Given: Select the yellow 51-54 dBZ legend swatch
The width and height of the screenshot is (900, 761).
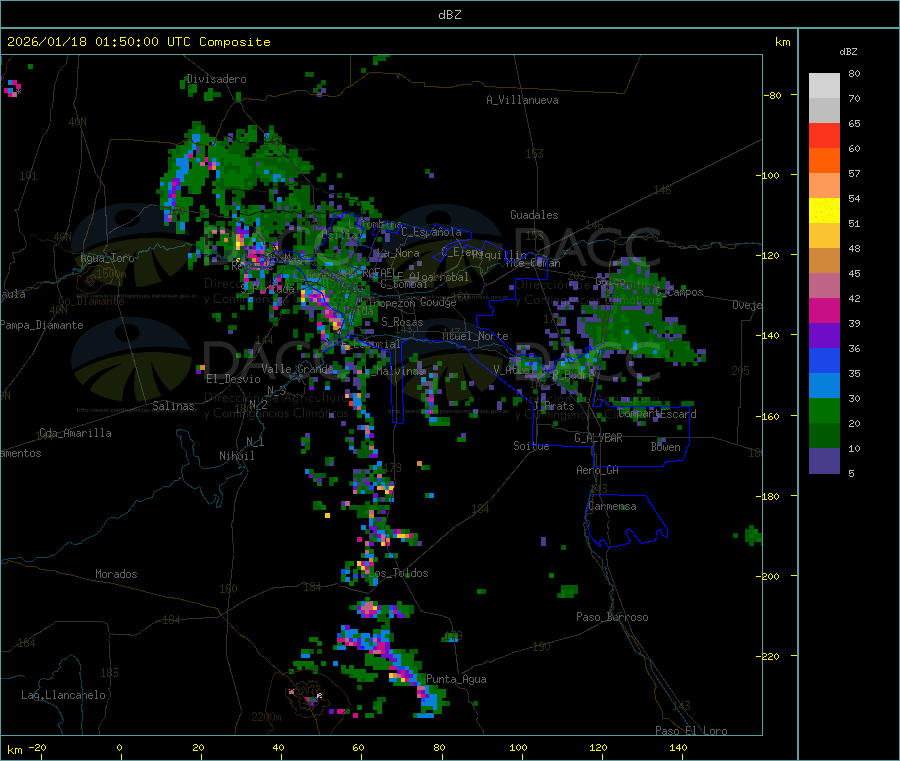Looking at the screenshot, I should click(x=824, y=211).
